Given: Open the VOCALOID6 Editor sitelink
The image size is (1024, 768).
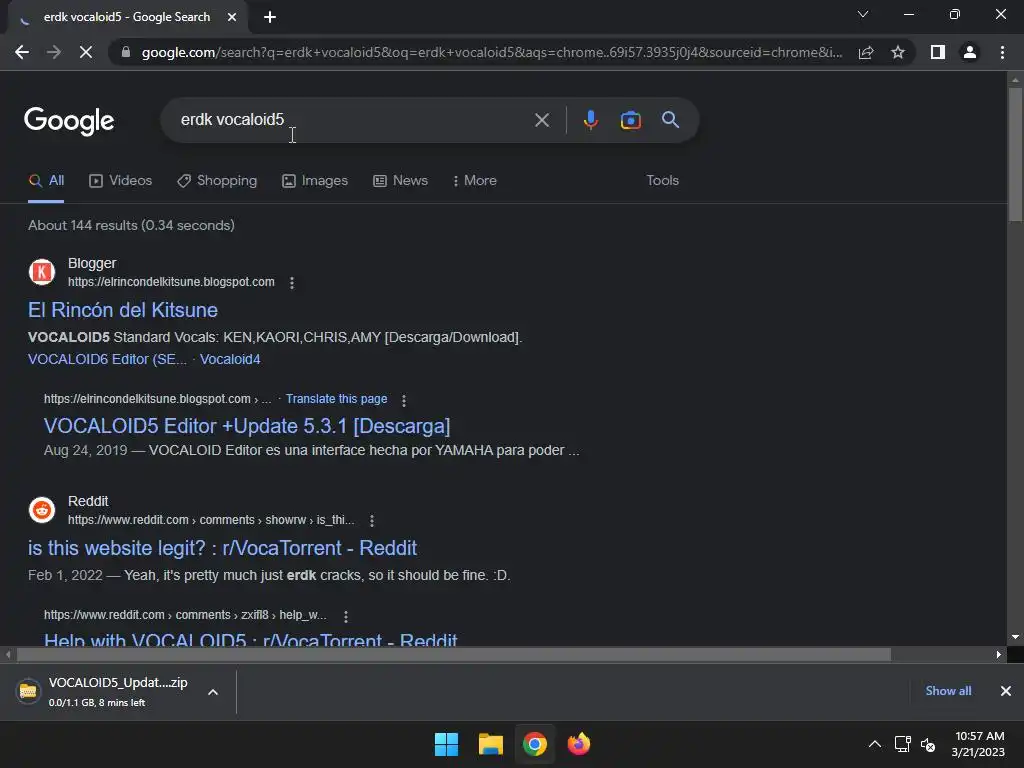Looking at the screenshot, I should click(x=107, y=359).
